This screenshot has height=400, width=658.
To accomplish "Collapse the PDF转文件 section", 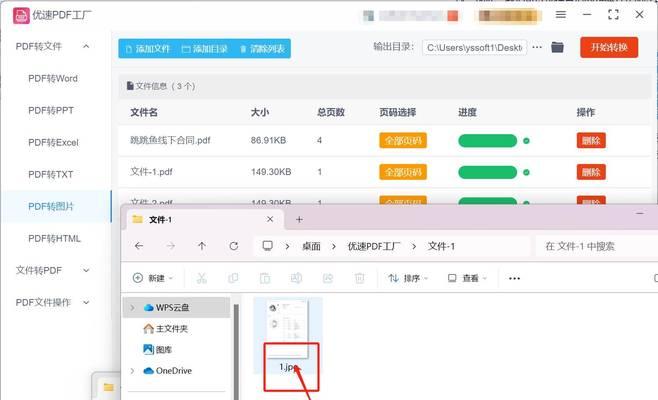I will click(x=86, y=46).
